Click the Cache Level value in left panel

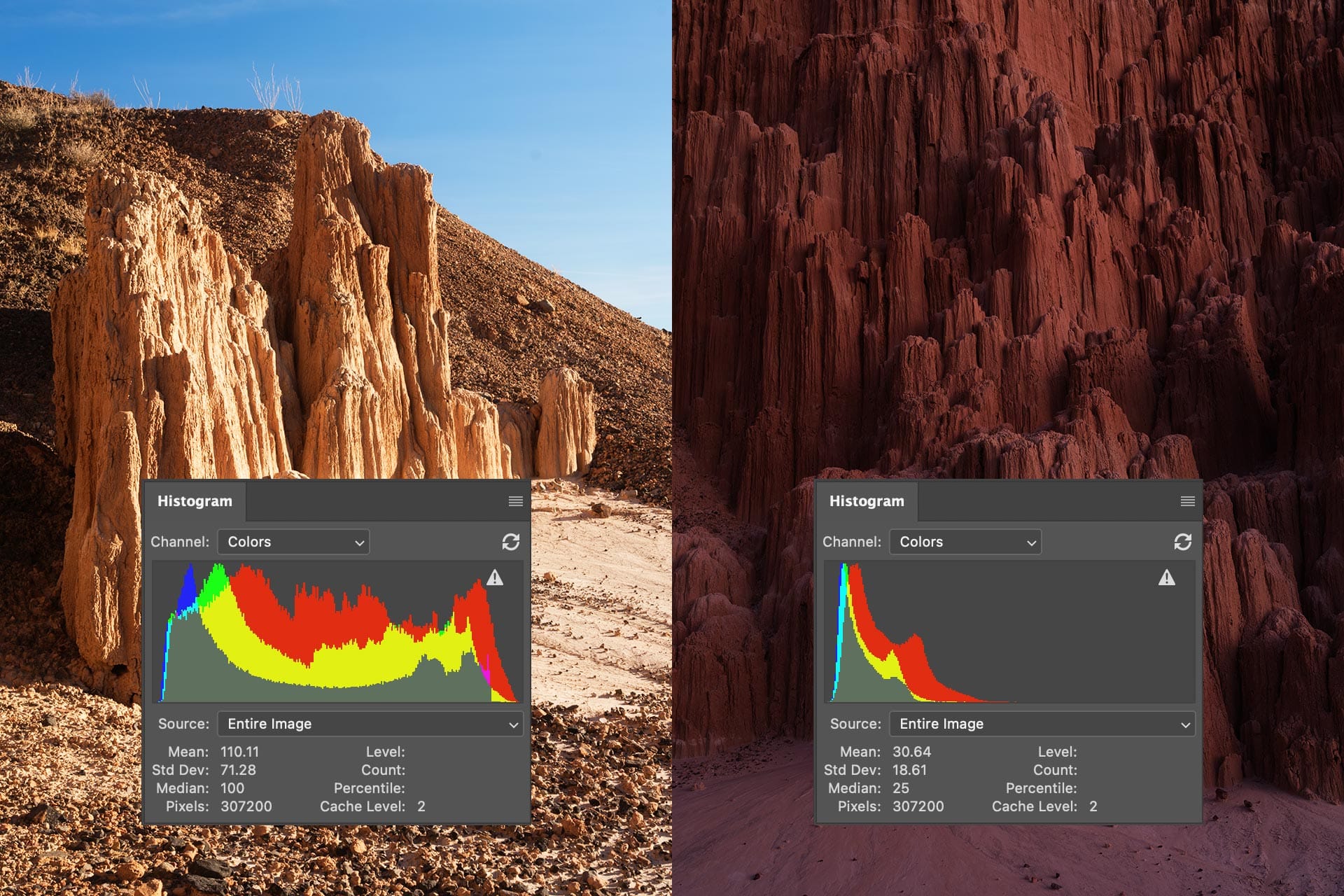tap(421, 806)
